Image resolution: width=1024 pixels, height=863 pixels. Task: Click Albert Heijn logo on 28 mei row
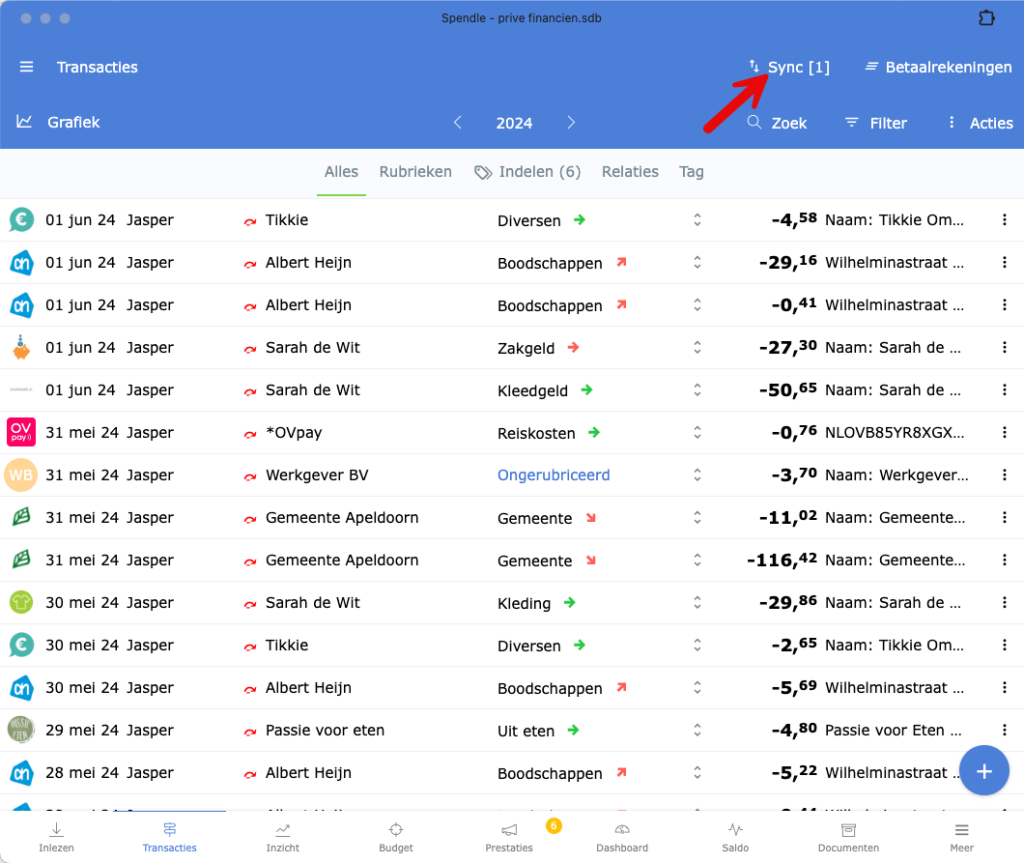pyautogui.click(x=22, y=773)
